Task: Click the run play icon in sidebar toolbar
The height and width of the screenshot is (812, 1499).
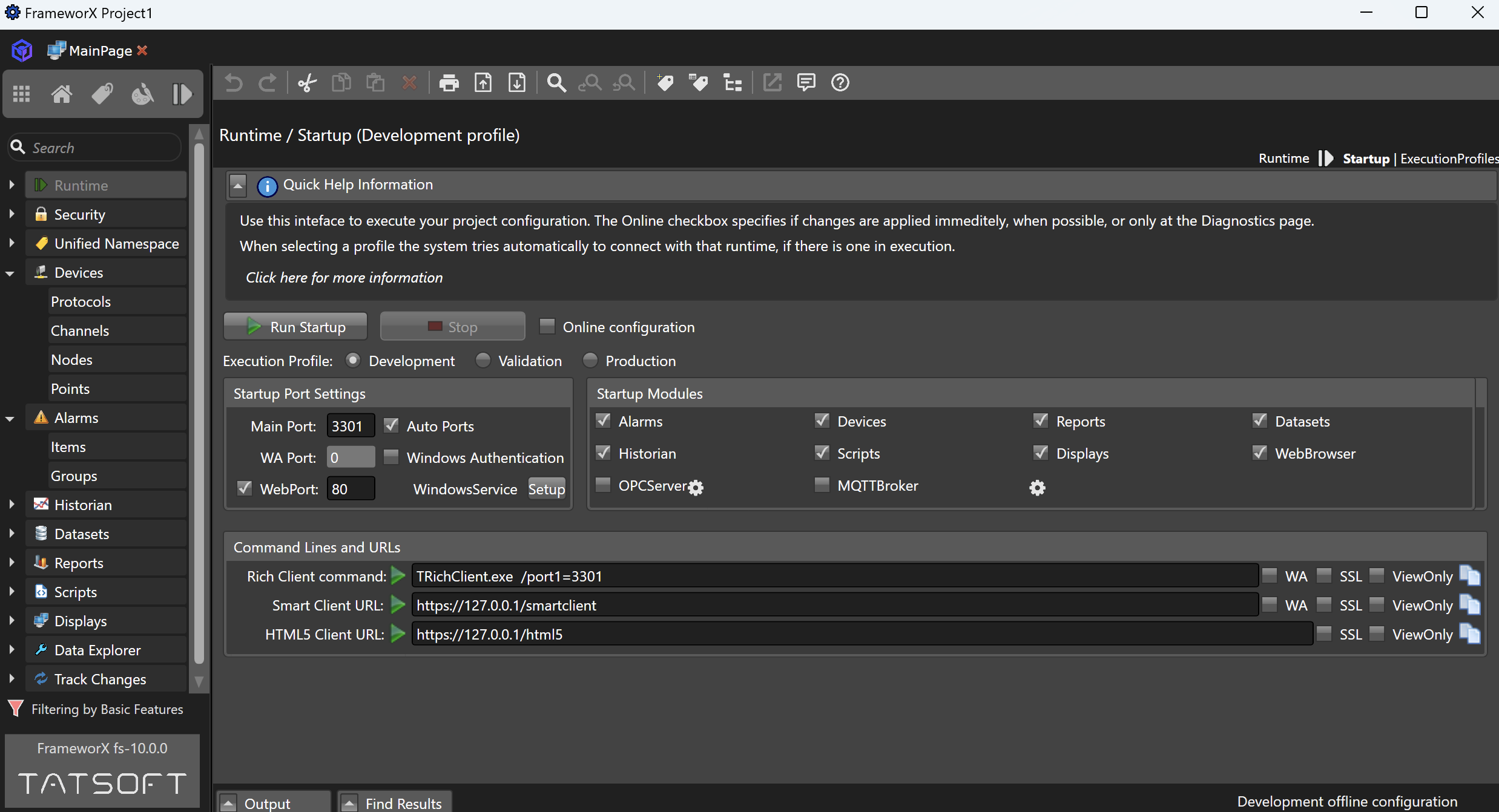Action: tap(182, 94)
